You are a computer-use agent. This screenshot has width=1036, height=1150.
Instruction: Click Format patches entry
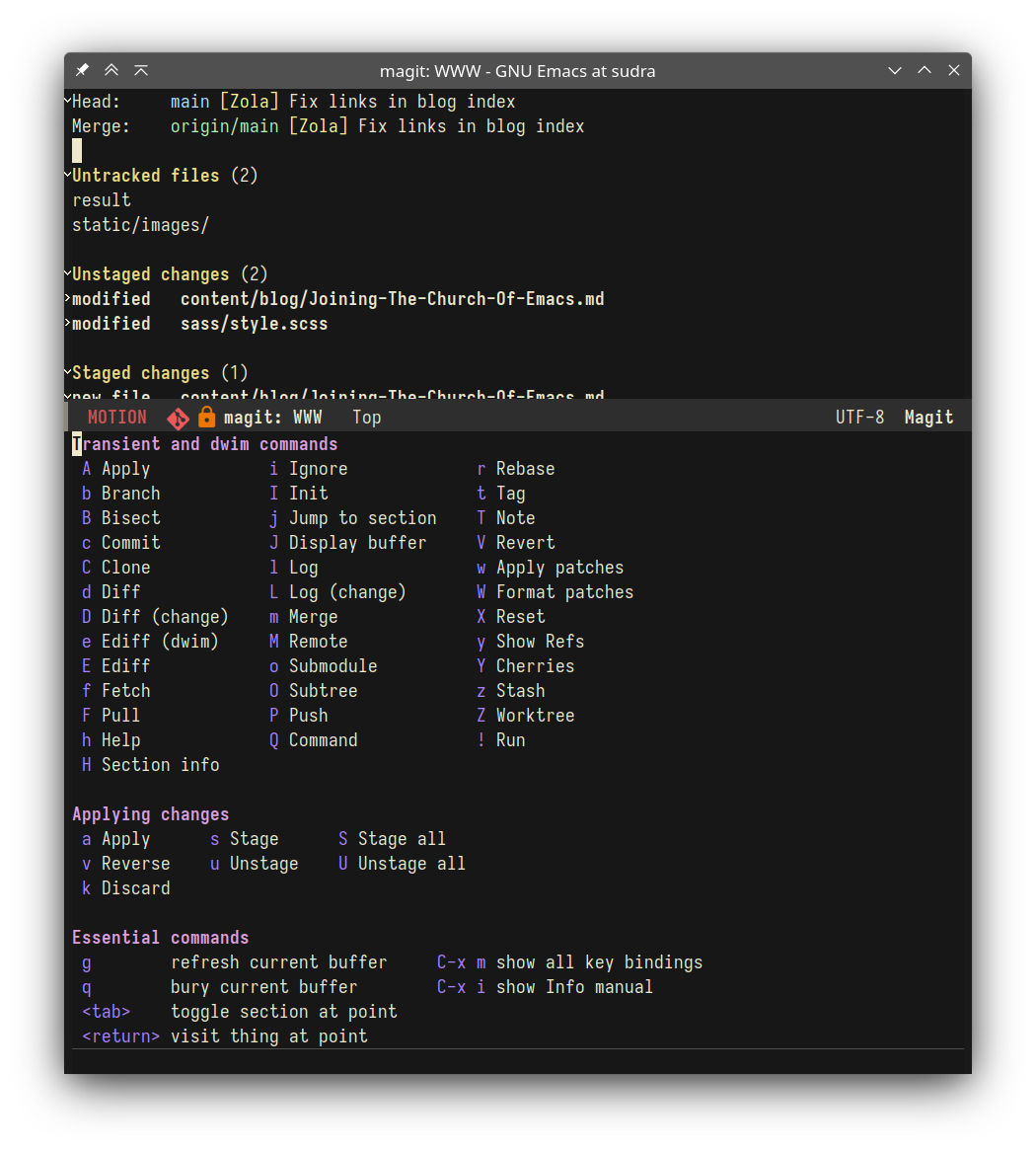[564, 592]
